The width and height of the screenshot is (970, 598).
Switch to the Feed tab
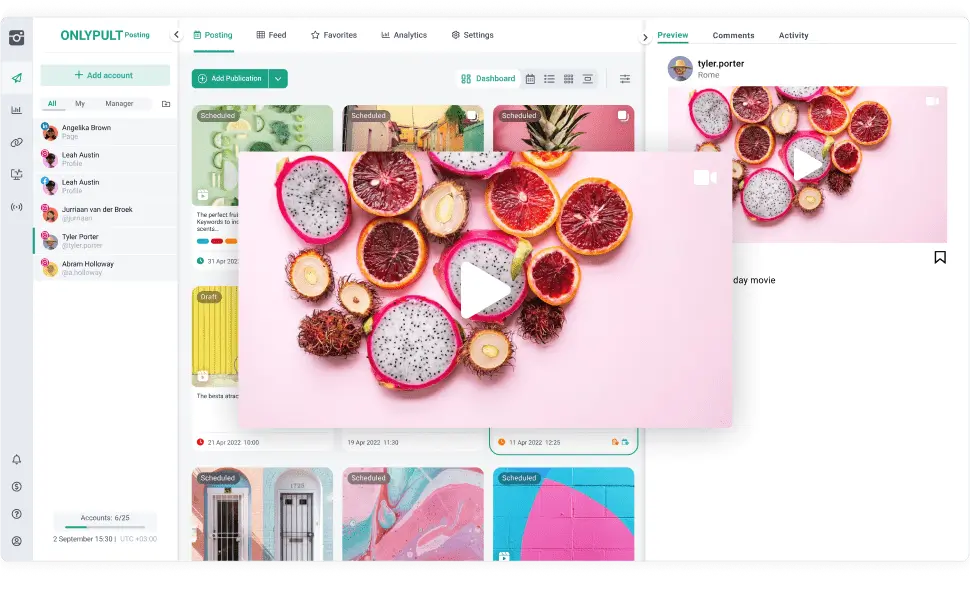tap(272, 34)
